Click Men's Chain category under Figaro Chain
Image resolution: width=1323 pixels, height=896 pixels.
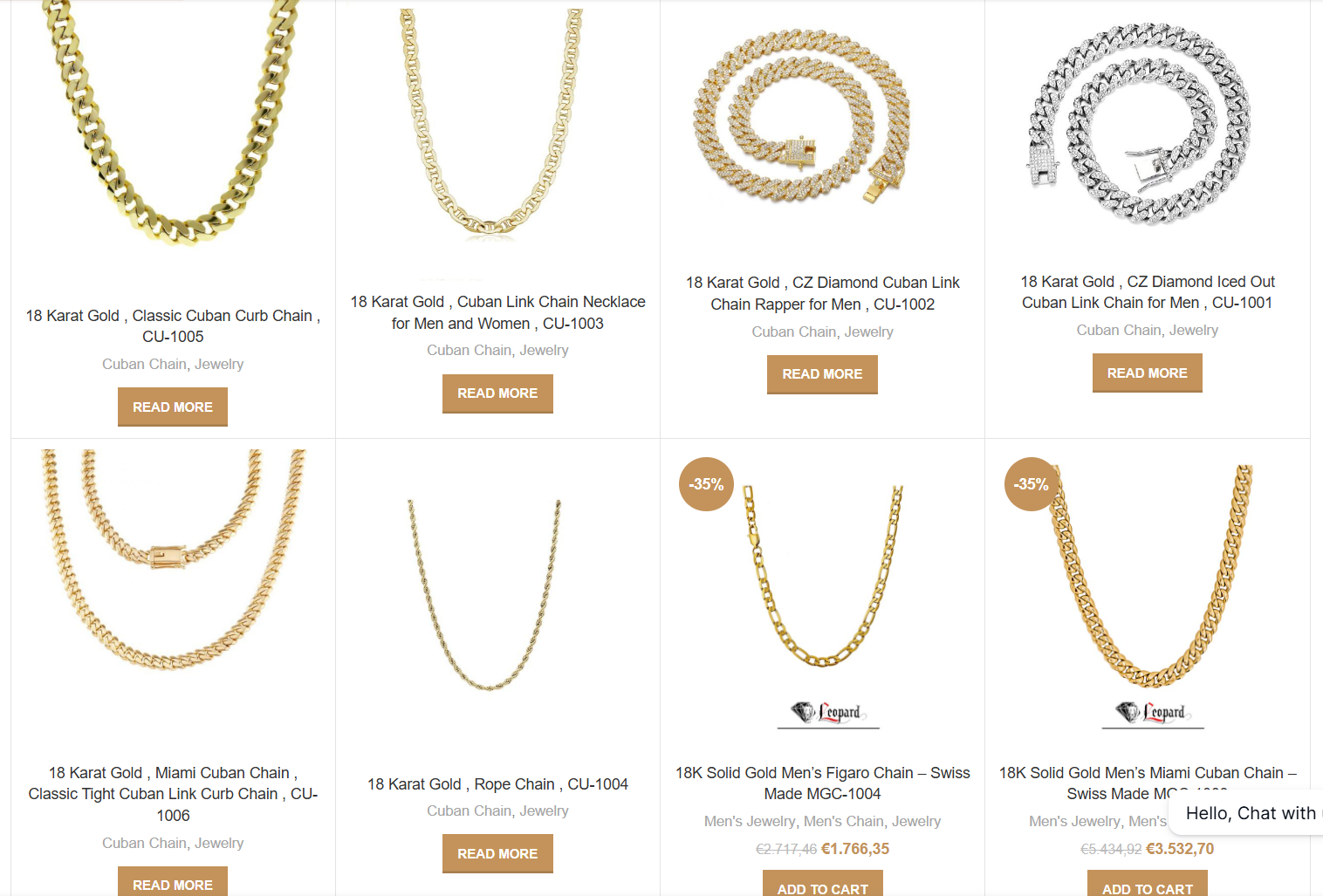tap(844, 821)
